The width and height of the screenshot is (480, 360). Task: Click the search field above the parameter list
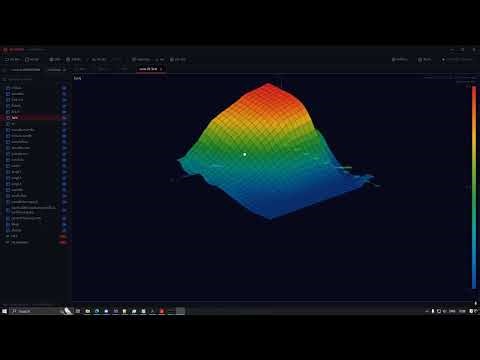click(35, 79)
